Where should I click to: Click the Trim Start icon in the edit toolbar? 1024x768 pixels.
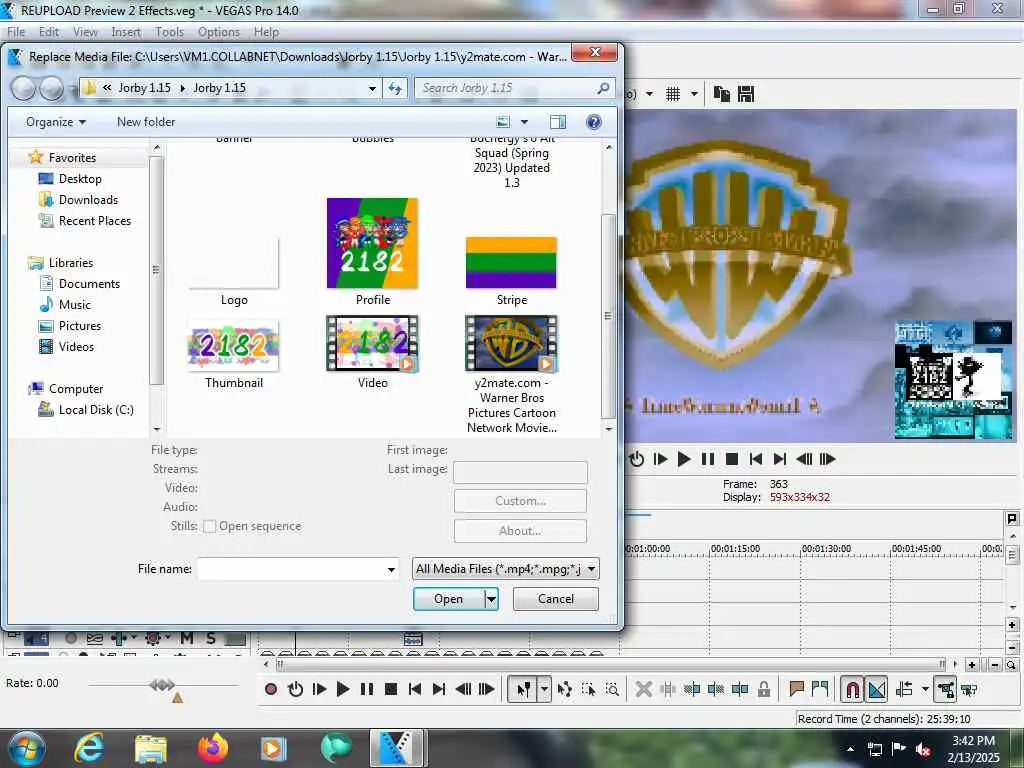click(692, 689)
